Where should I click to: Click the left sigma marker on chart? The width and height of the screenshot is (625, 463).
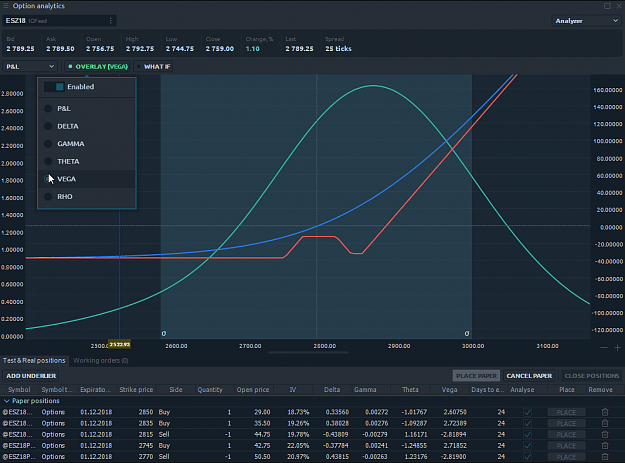pyautogui.click(x=164, y=334)
